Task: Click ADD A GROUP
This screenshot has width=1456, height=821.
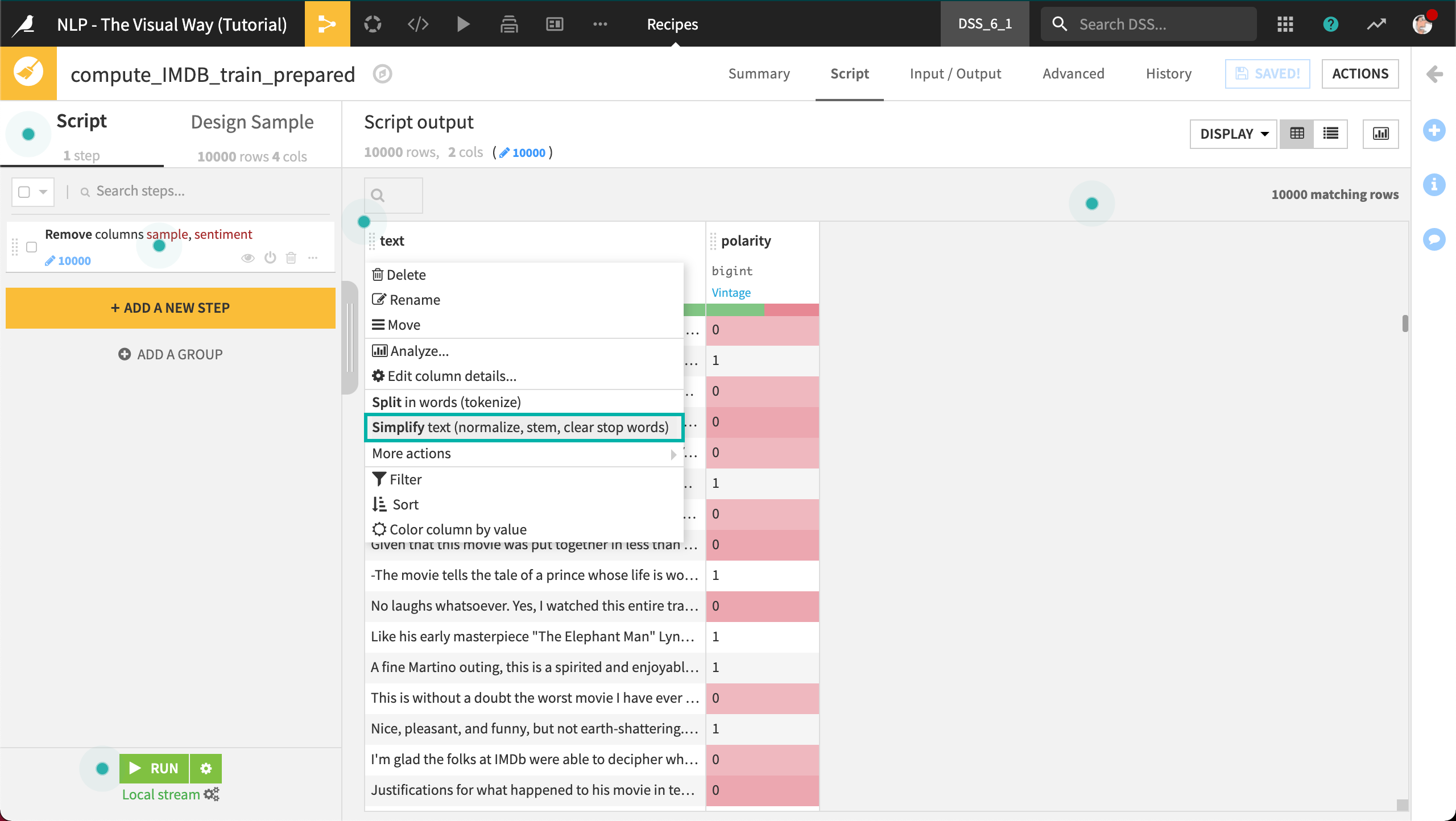Action: [x=171, y=354]
